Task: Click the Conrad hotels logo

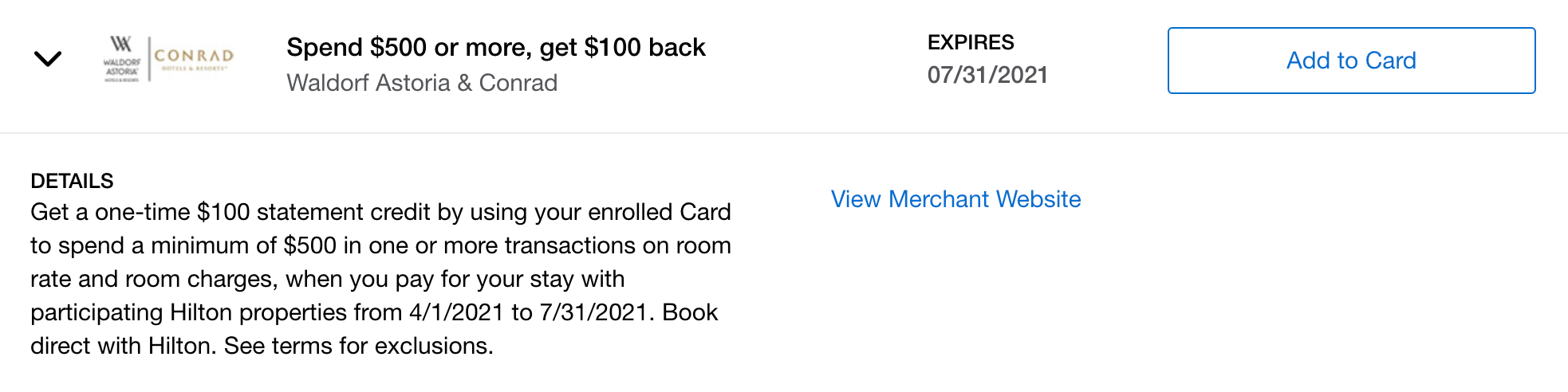Action: [x=194, y=57]
